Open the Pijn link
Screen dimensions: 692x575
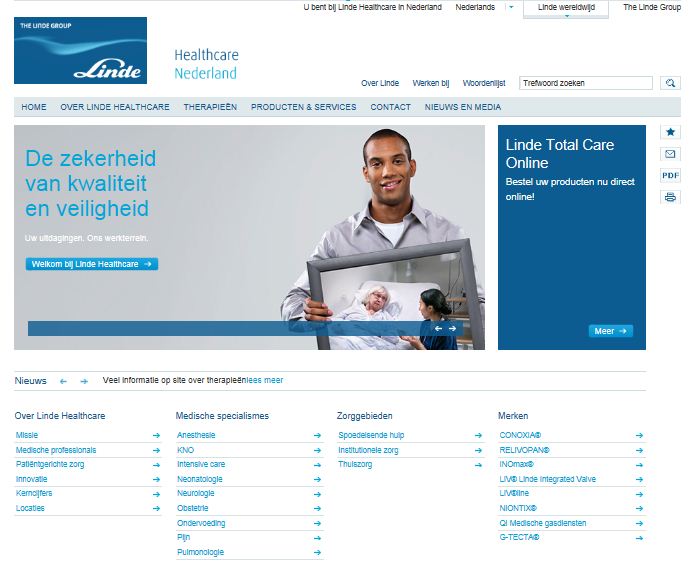pyautogui.click(x=184, y=537)
